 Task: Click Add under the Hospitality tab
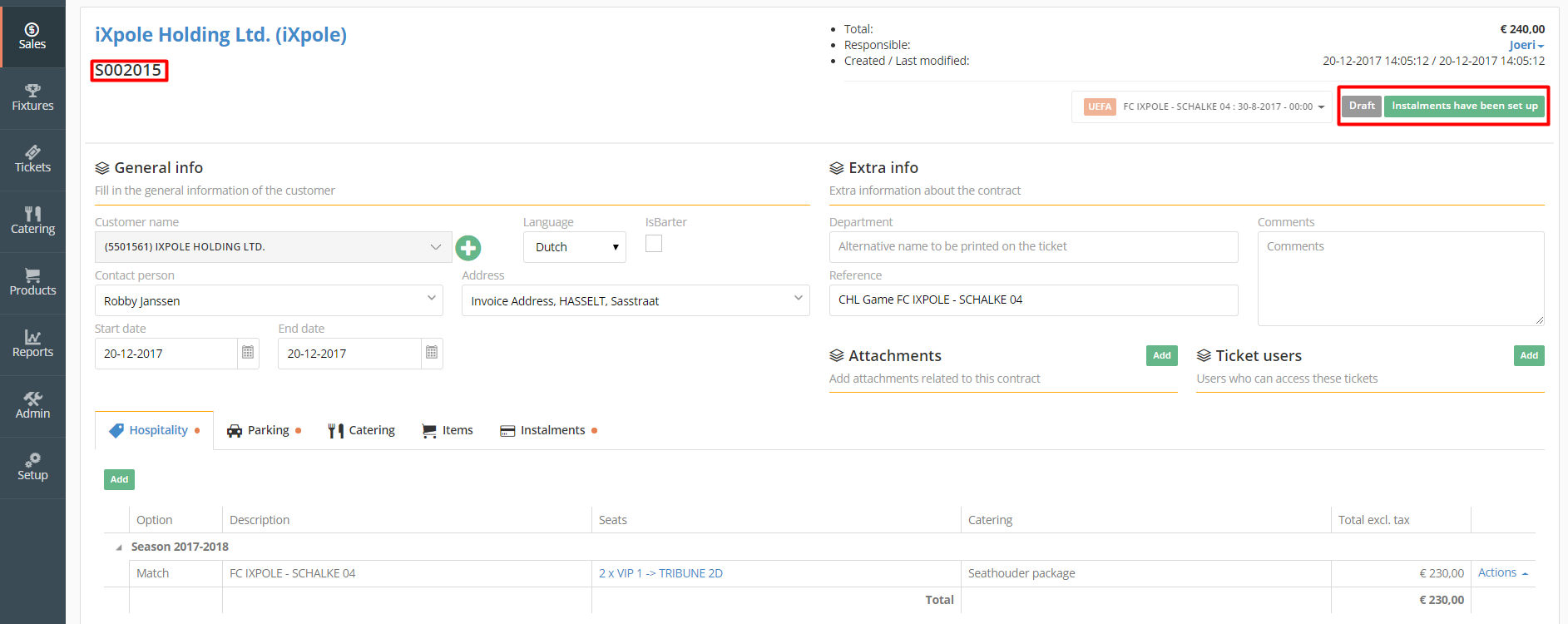click(x=119, y=479)
